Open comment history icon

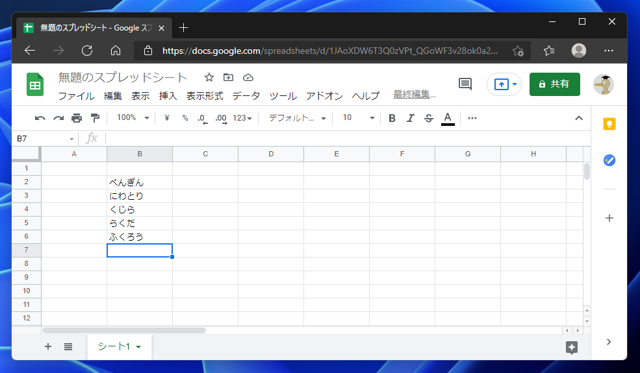465,84
